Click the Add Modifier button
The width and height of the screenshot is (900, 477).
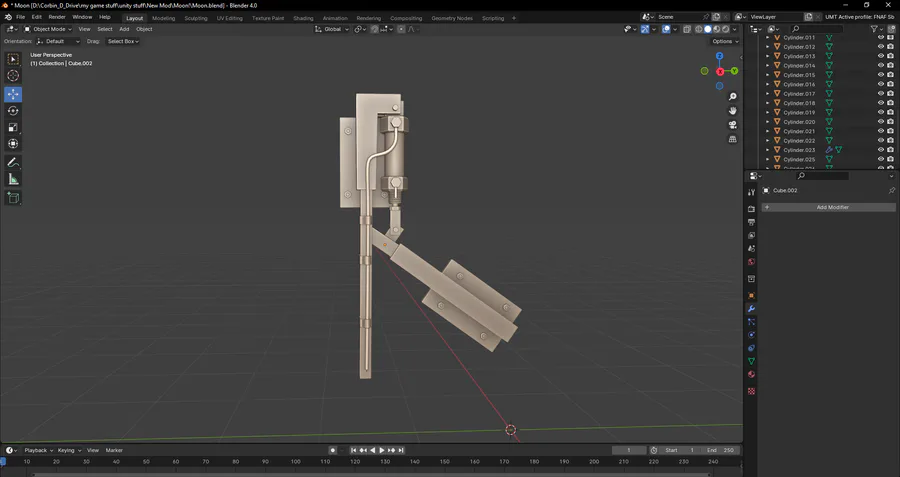tap(828, 207)
